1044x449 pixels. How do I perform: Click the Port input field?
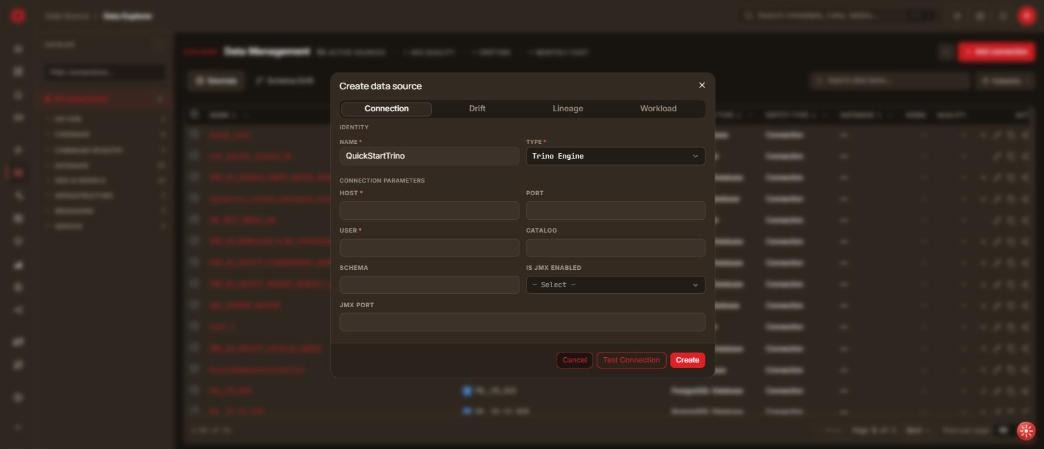[615, 211]
